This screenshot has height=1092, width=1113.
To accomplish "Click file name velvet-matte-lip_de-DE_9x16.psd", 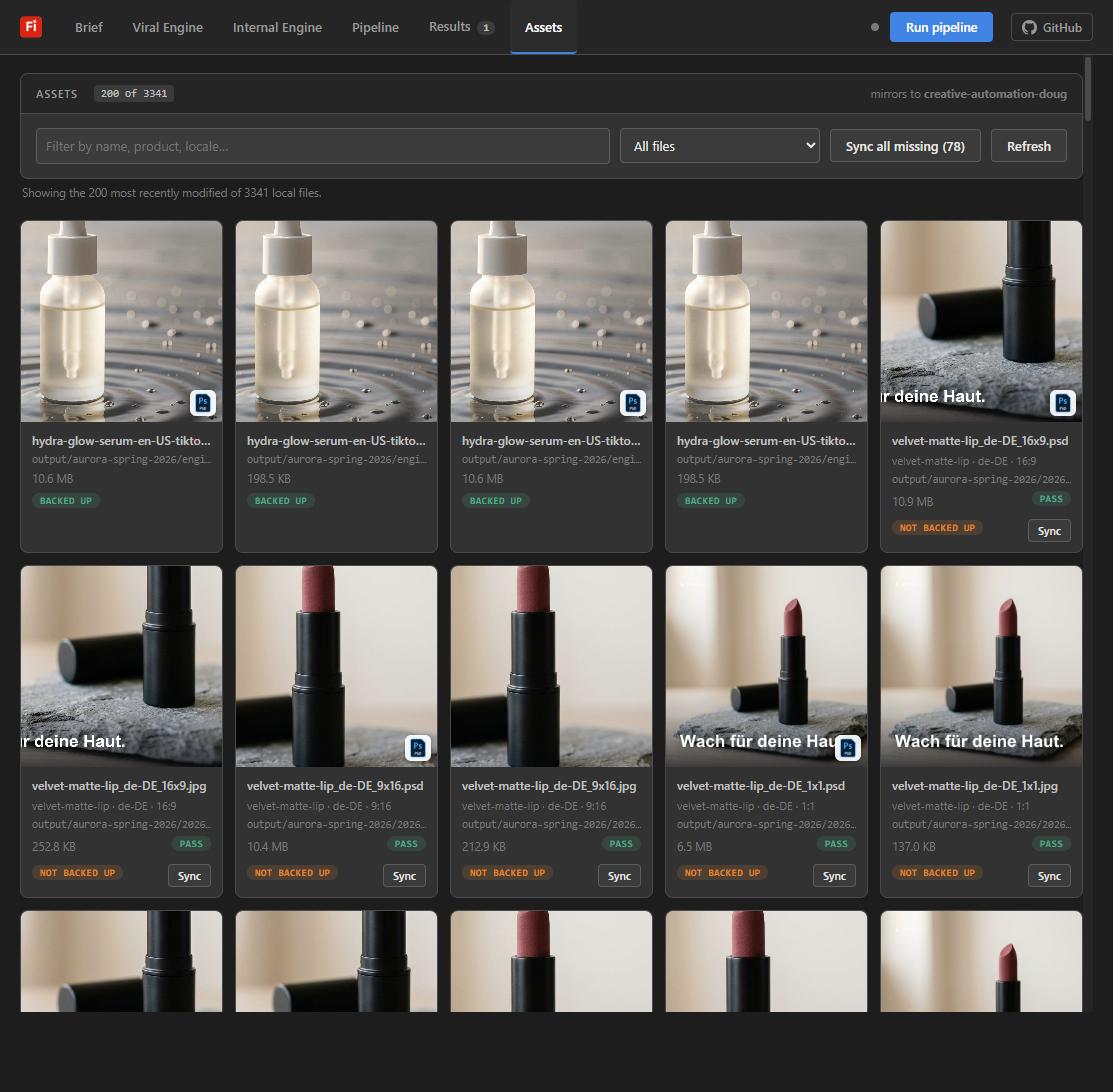I will point(335,786).
